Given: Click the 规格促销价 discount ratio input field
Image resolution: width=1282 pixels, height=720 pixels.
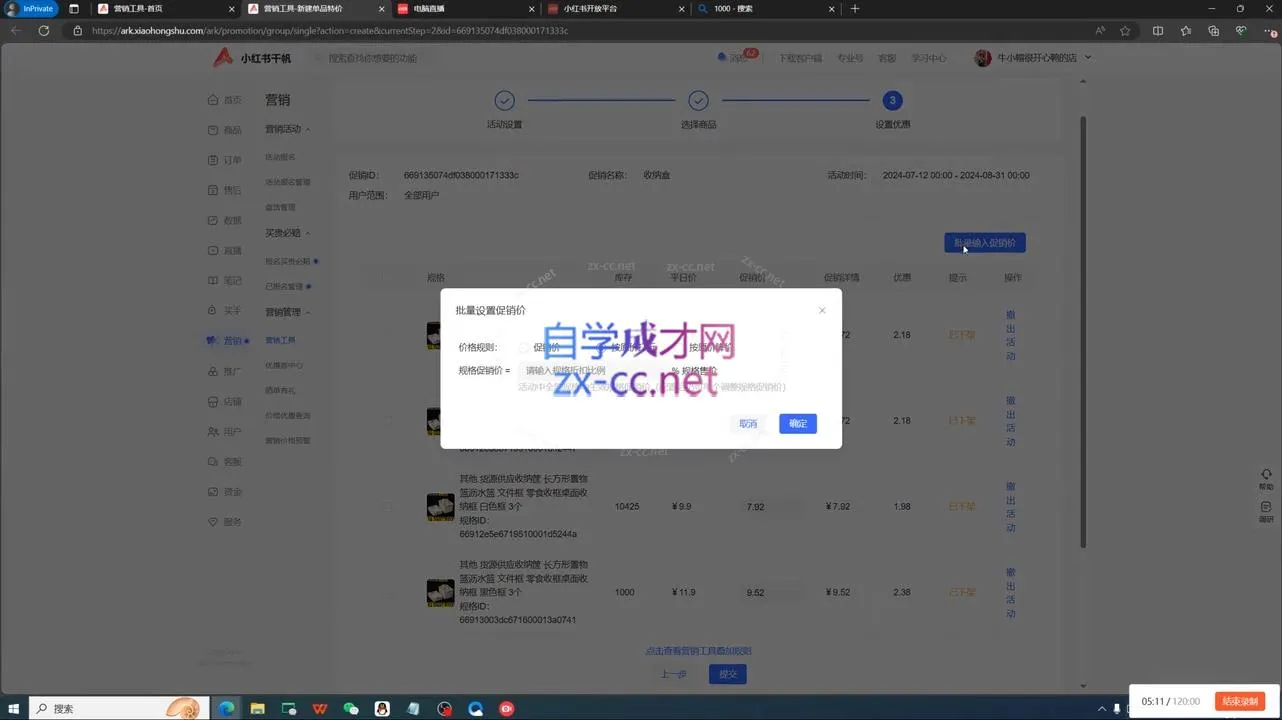Looking at the screenshot, I should [x=590, y=370].
